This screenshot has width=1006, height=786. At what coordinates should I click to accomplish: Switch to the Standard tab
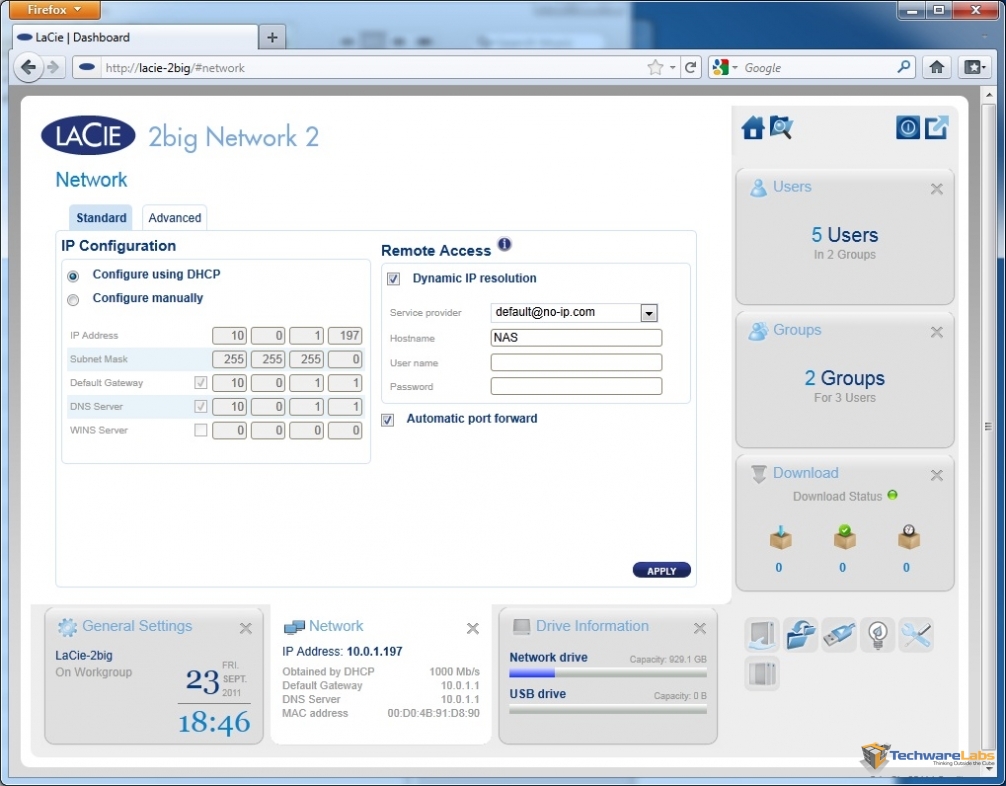coord(101,218)
